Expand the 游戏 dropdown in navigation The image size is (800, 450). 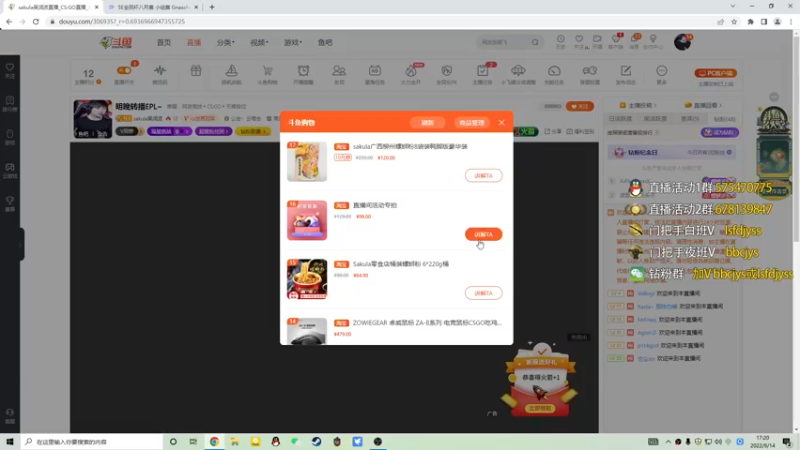click(x=293, y=42)
